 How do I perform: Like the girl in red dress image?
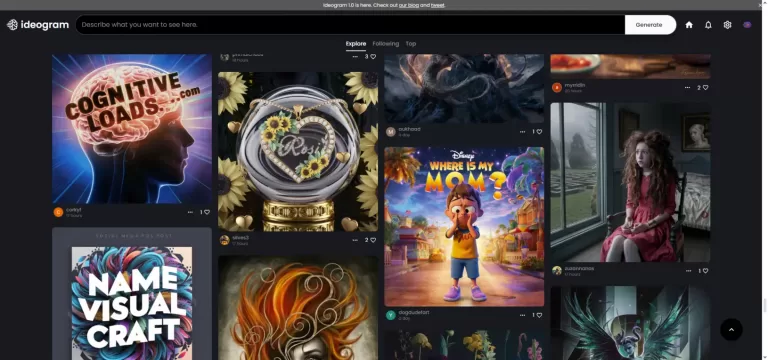click(705, 270)
